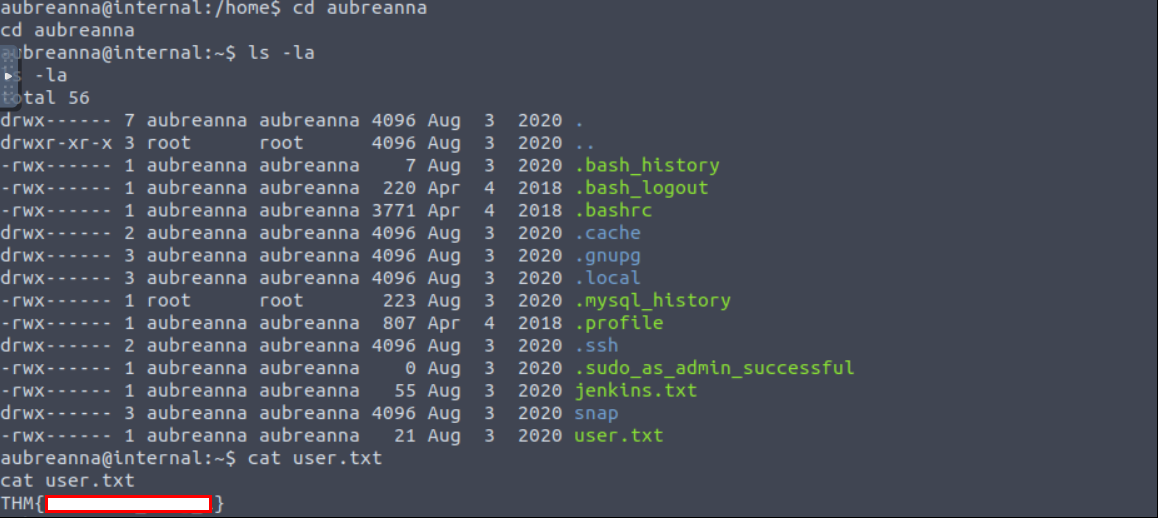Screen dimensions: 1158x518
Task: Click the .bash_history entry
Action: click(646, 165)
